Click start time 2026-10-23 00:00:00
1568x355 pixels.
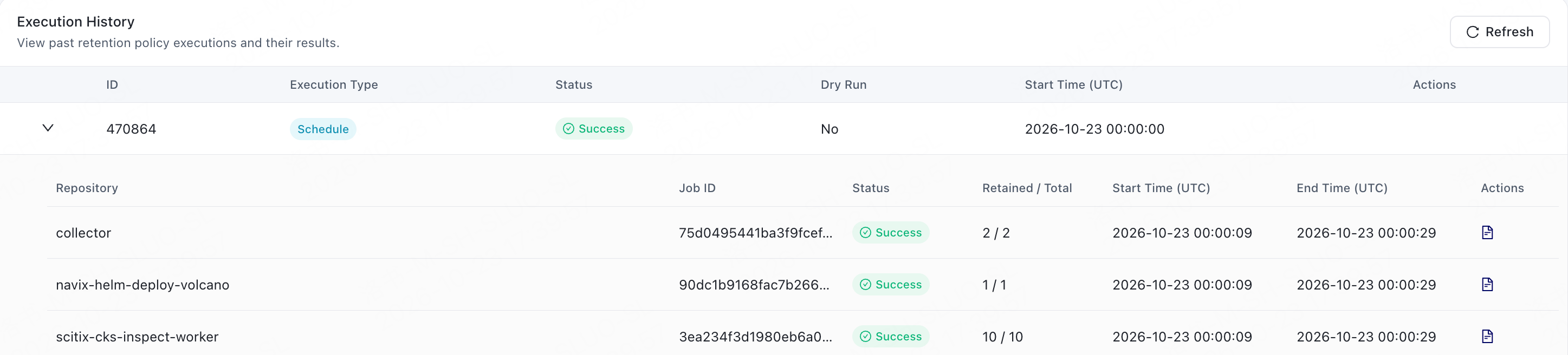[x=1094, y=129]
